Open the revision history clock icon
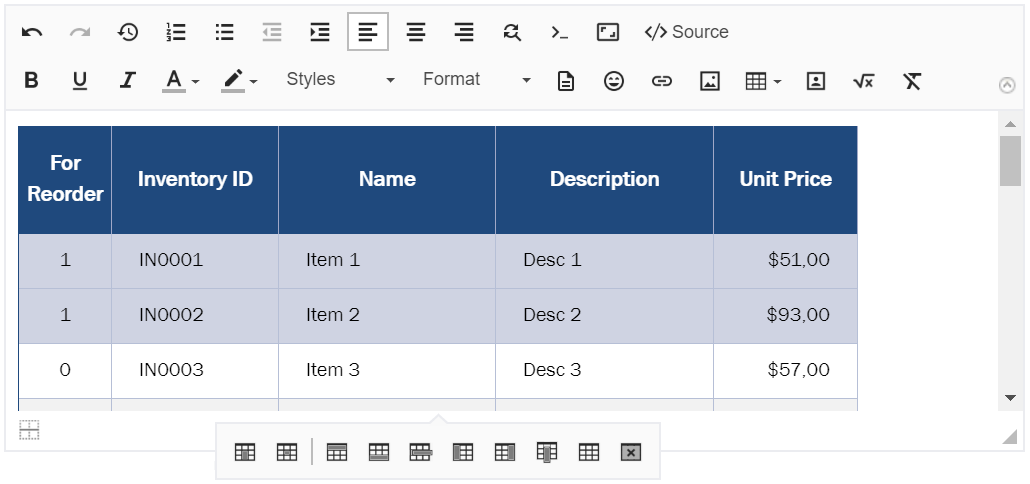 tap(128, 32)
